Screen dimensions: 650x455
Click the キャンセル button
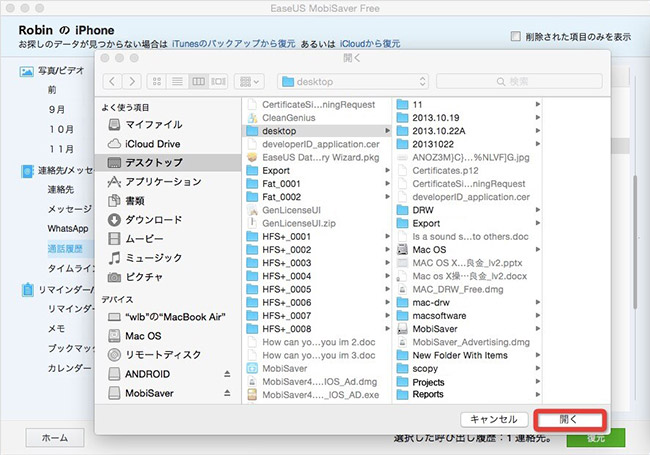tap(494, 419)
